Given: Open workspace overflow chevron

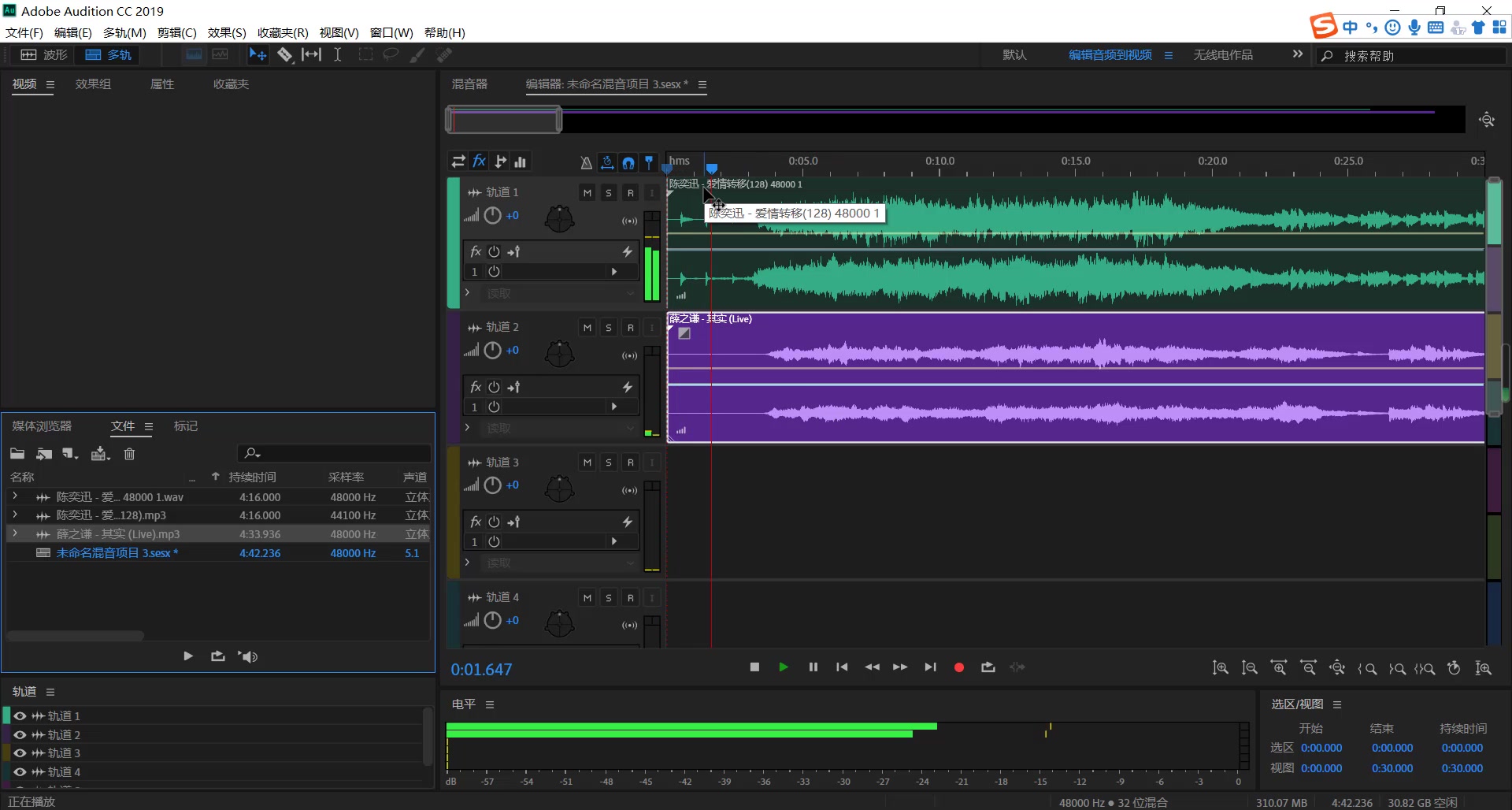Looking at the screenshot, I should coord(1298,54).
